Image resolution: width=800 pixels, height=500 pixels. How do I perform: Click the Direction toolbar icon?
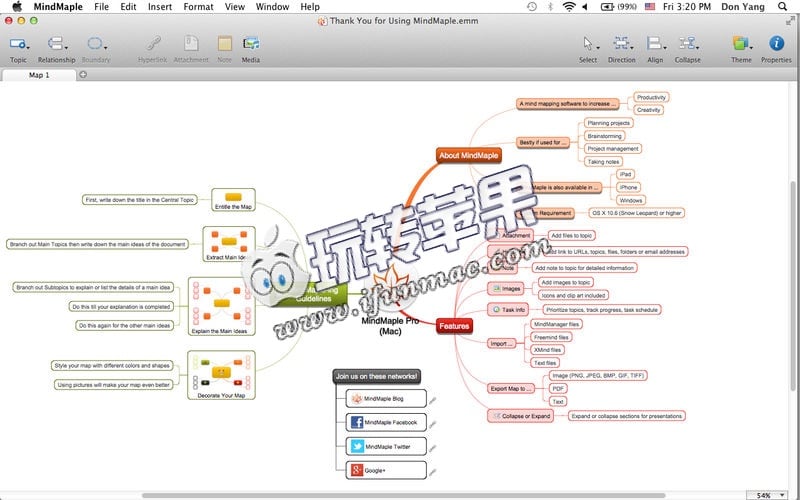(x=620, y=44)
